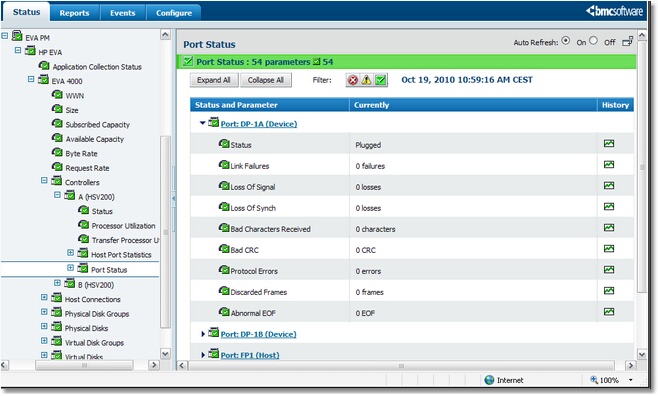The height and width of the screenshot is (396, 658).
Task: Expand the Host Port Statistics node
Action: 70,253
